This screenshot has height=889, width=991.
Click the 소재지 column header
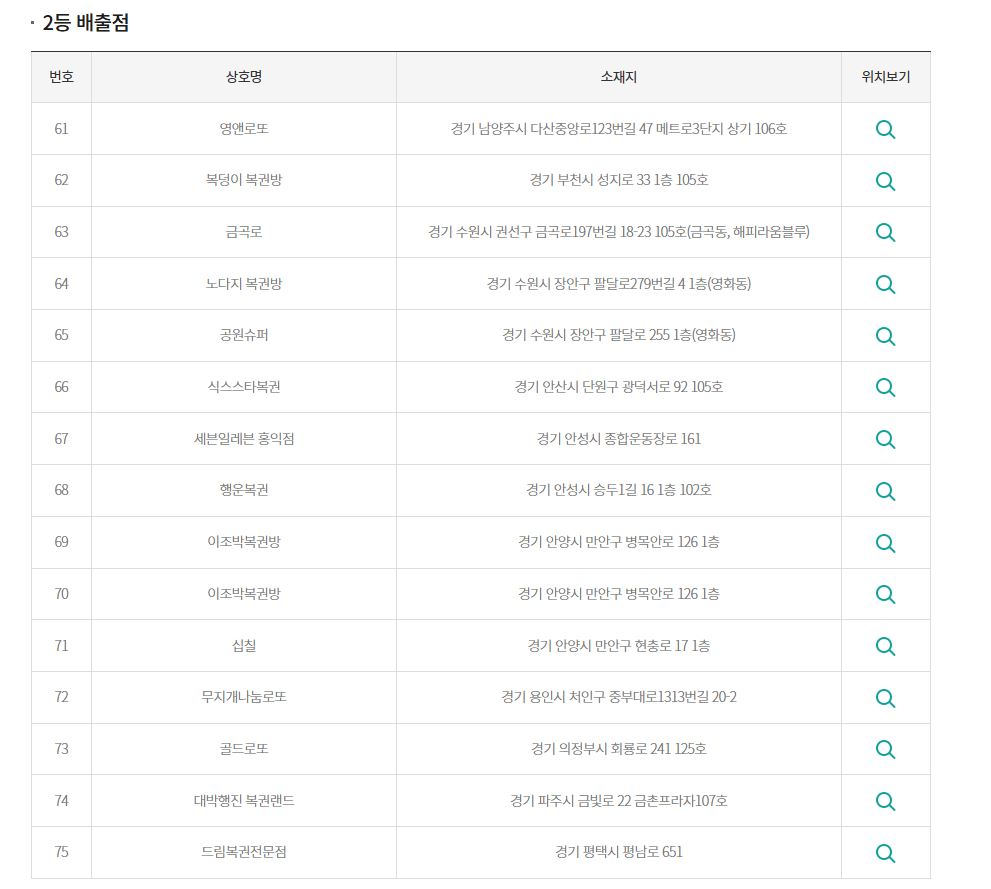619,77
